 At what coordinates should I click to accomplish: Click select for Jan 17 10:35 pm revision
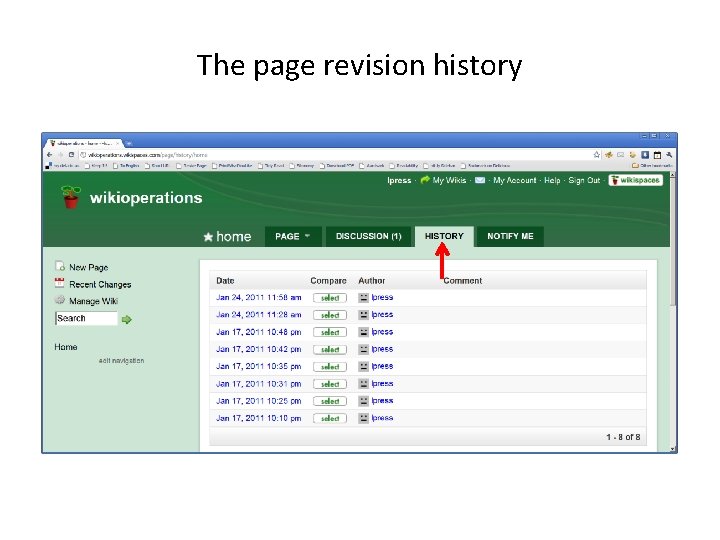pos(330,367)
